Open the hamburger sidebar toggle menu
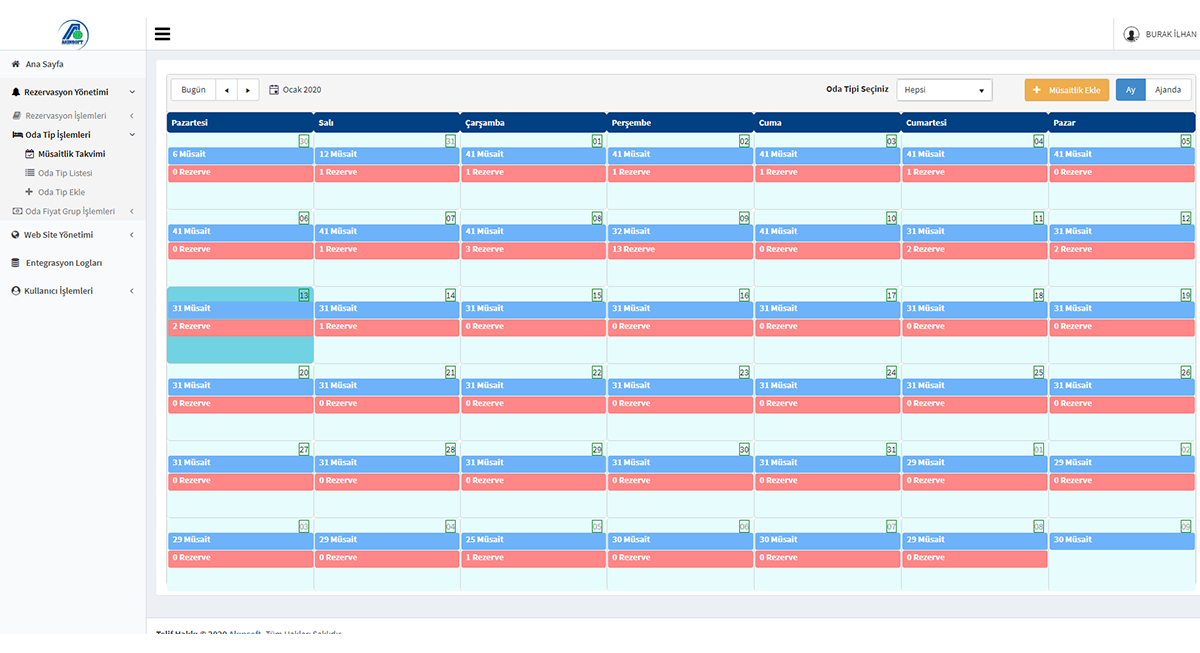 click(x=162, y=34)
